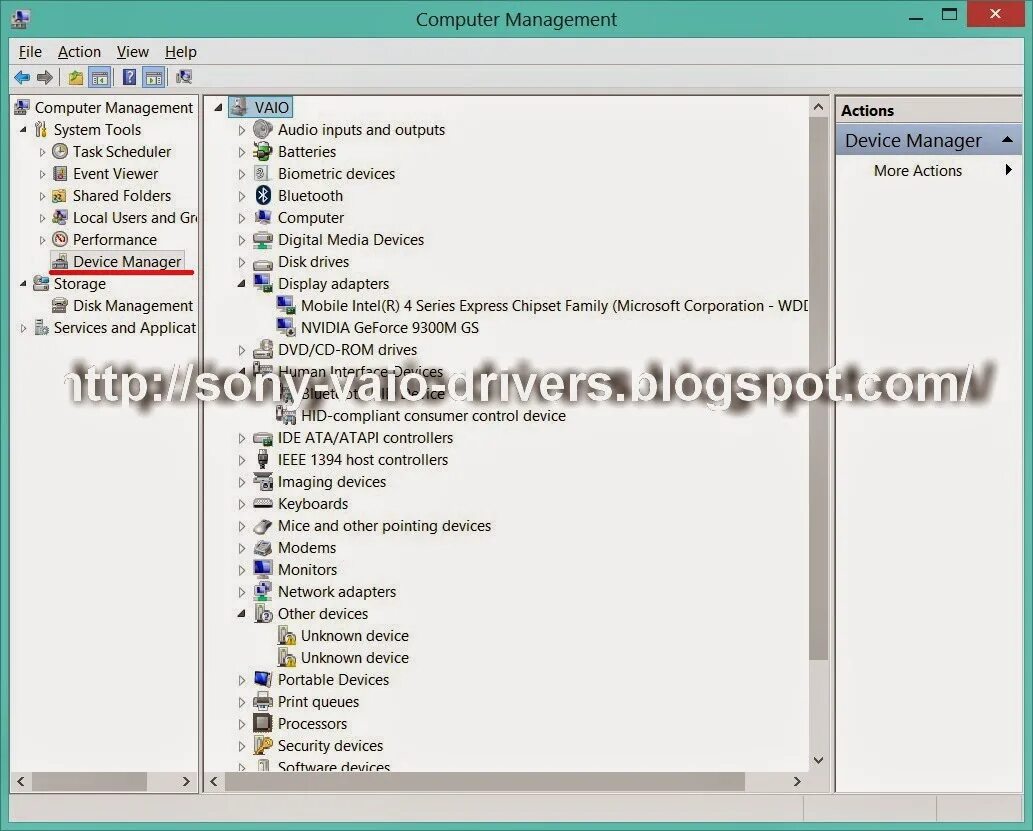This screenshot has width=1033, height=831.
Task: Select HID-compliant consumer control device
Action: pos(433,415)
